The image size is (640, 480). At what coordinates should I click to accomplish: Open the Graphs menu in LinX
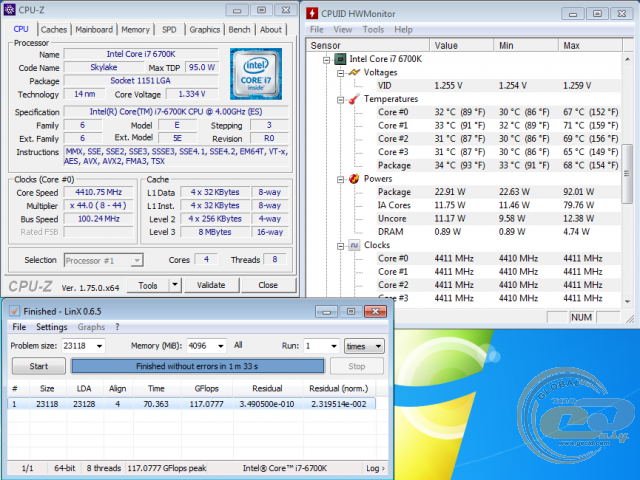(91, 327)
